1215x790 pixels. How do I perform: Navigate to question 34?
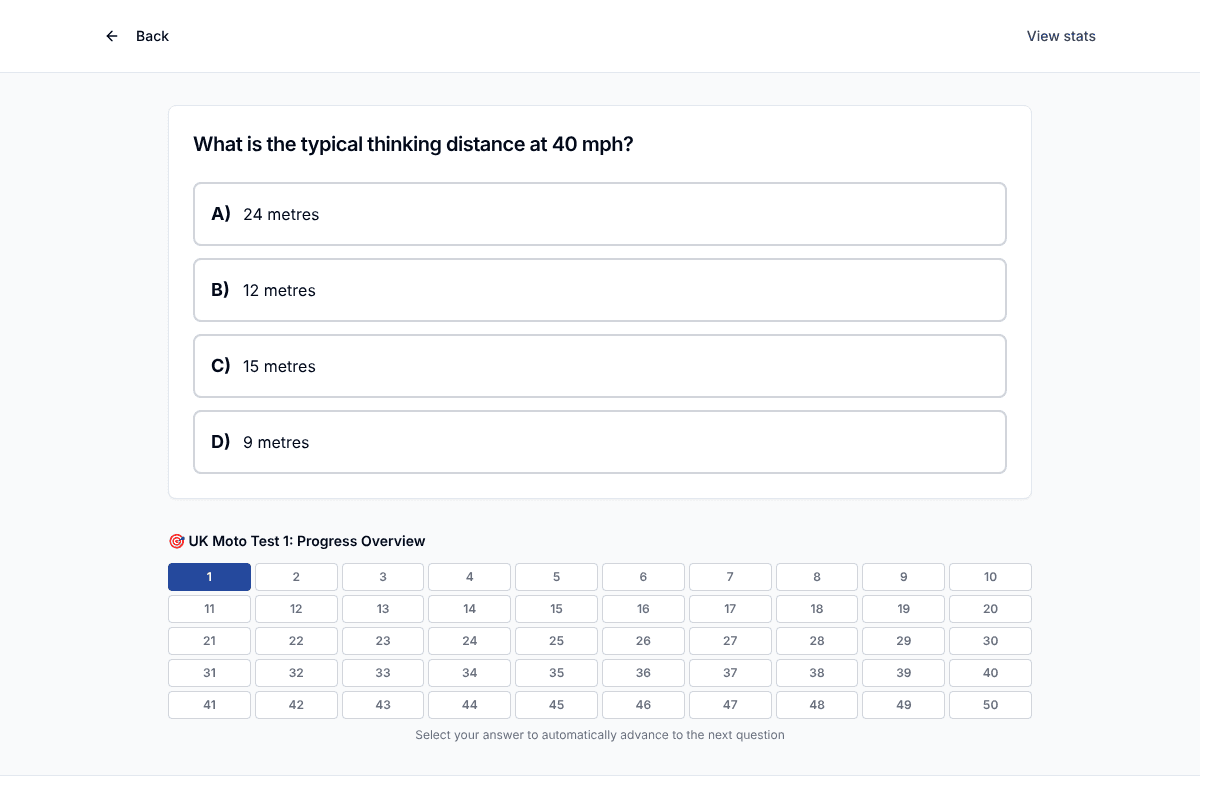[470, 673]
